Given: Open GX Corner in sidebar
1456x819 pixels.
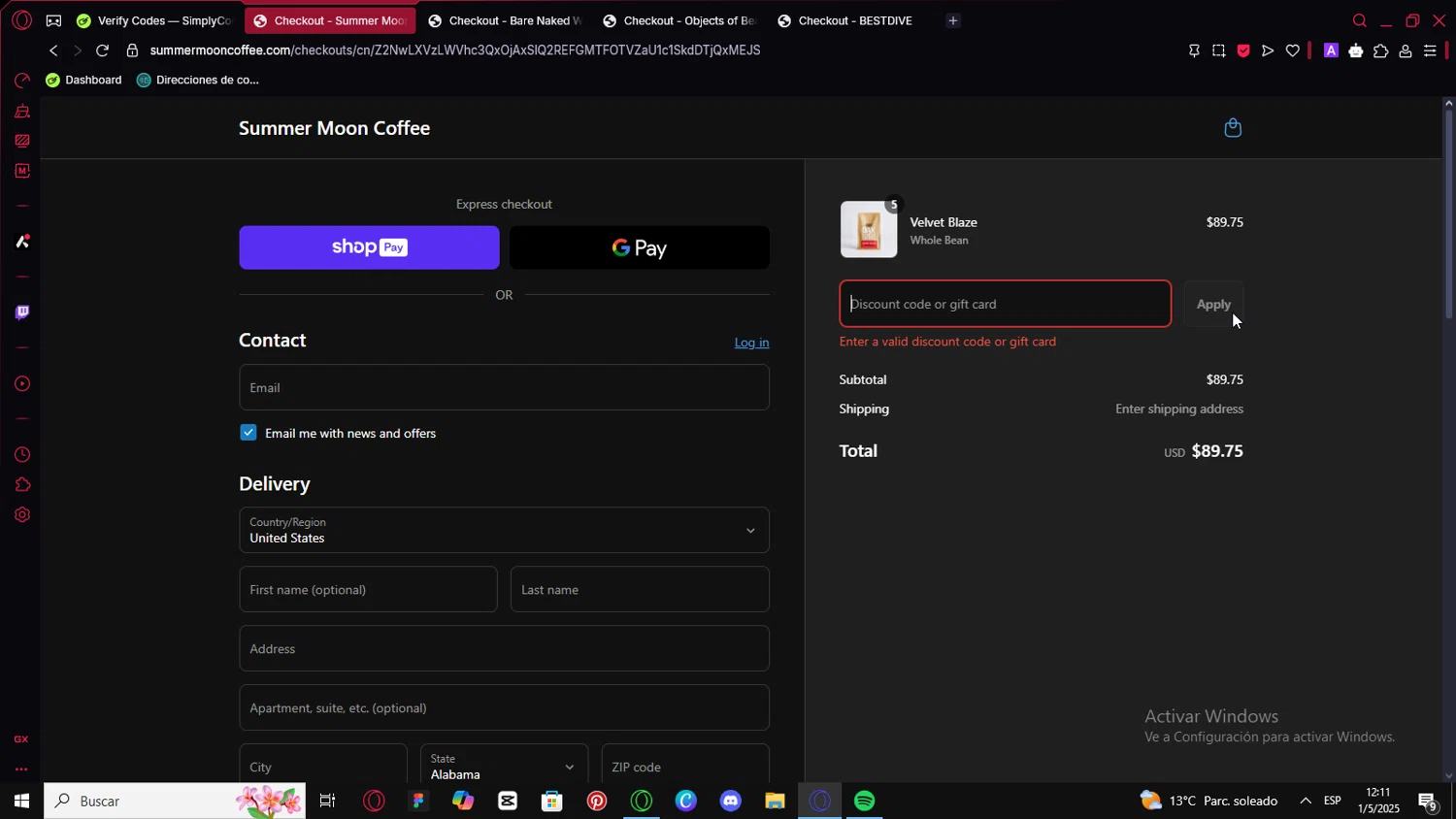Looking at the screenshot, I should click(x=21, y=739).
